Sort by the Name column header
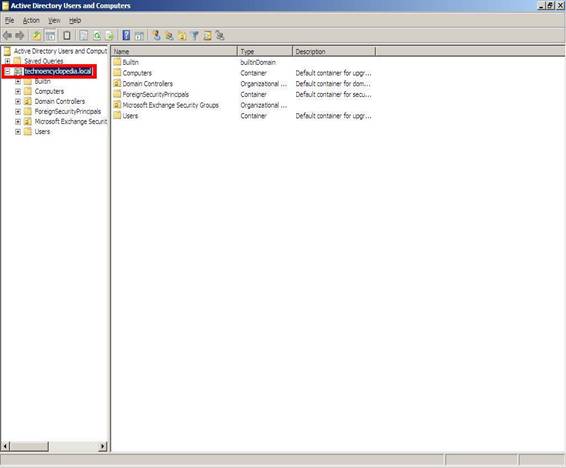This screenshot has width=566, height=468. pyautogui.click(x=174, y=52)
